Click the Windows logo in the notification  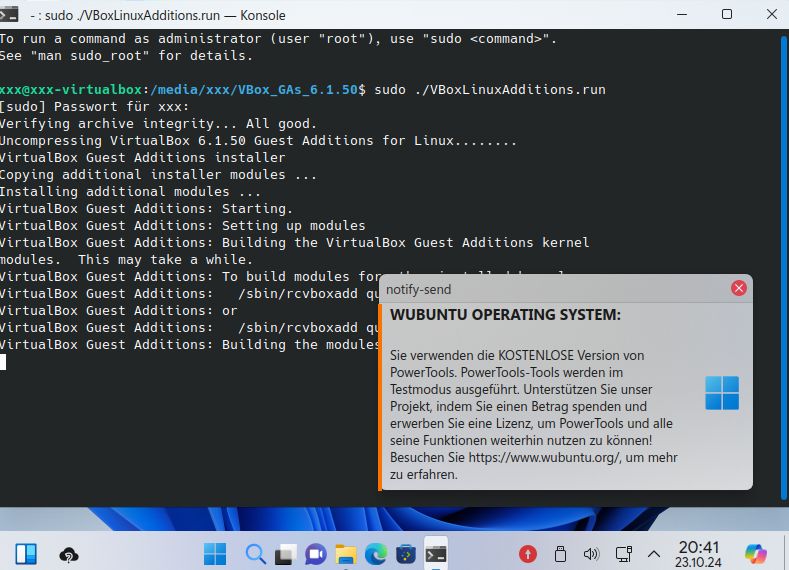[x=722, y=393]
